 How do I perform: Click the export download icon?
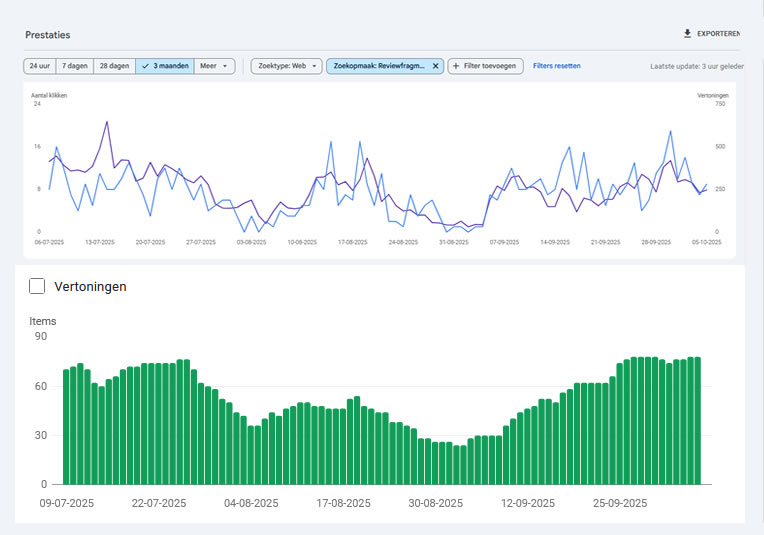[687, 34]
